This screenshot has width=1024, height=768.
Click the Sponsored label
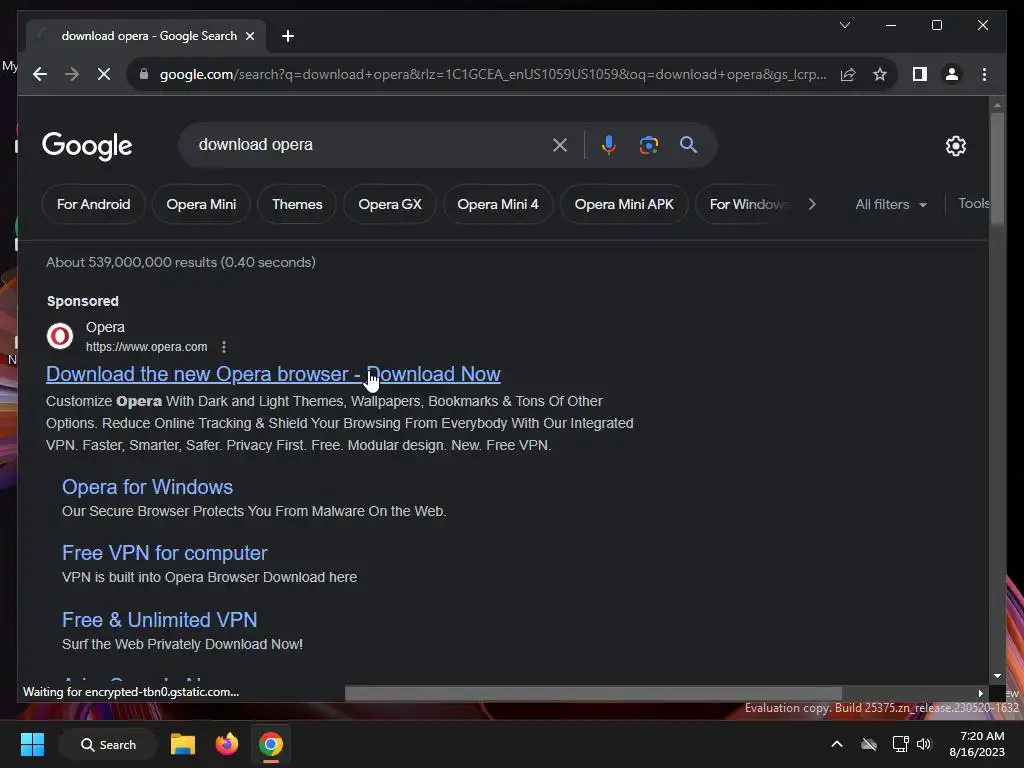point(82,301)
